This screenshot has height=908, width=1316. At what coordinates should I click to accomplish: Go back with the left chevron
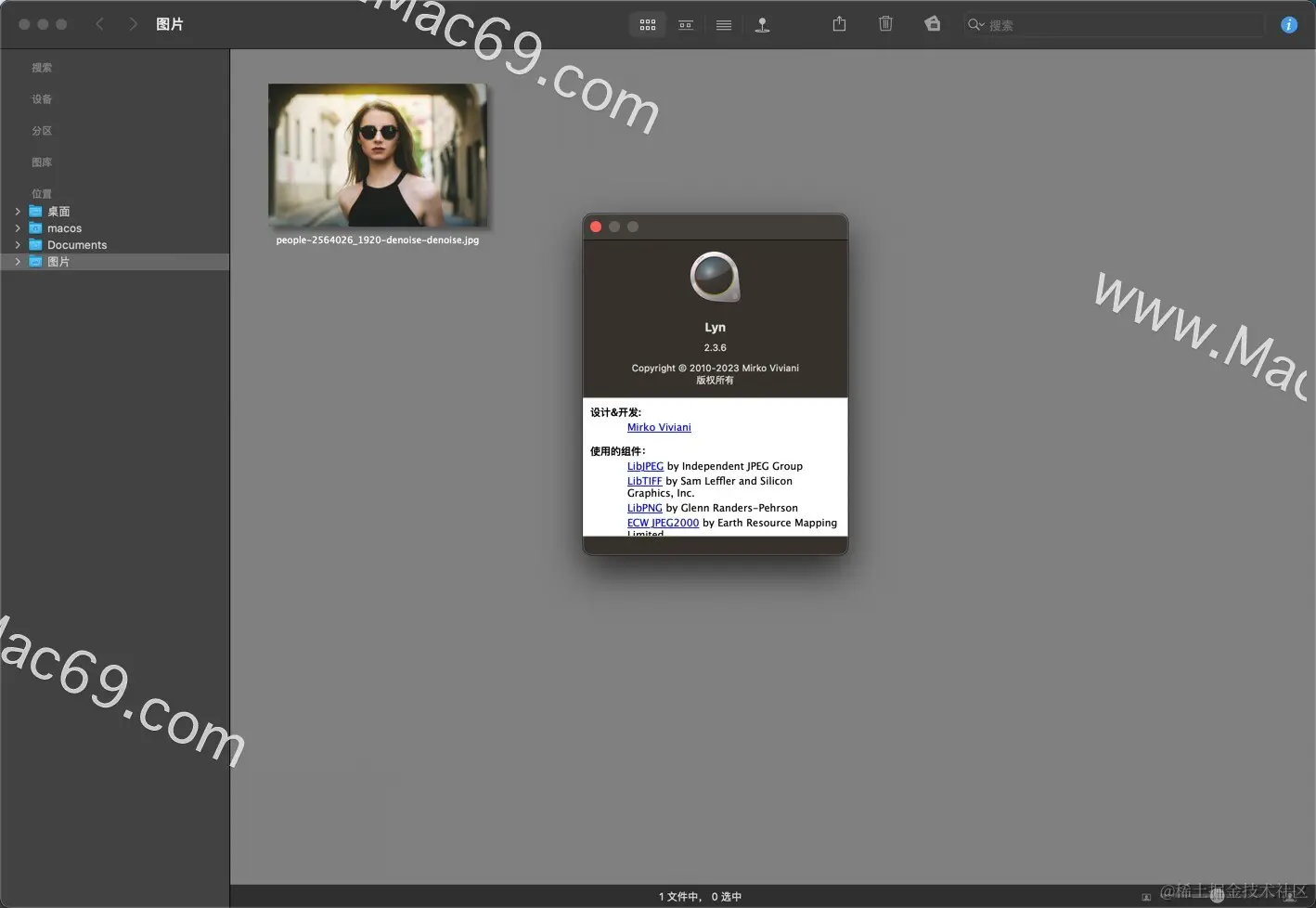click(x=99, y=24)
